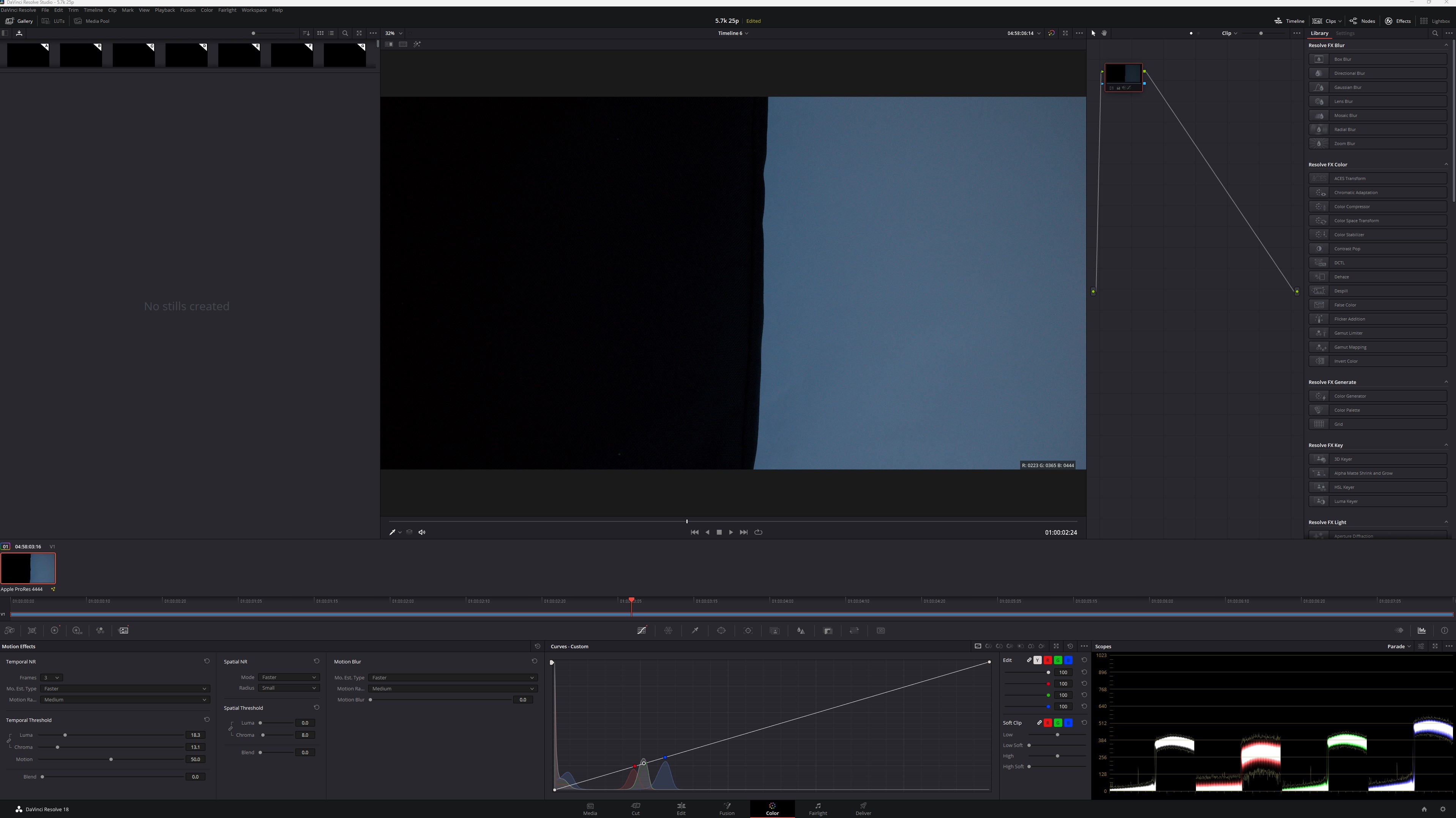Switch to the Edit page tab
The height and width of the screenshot is (818, 1456).
(x=681, y=809)
